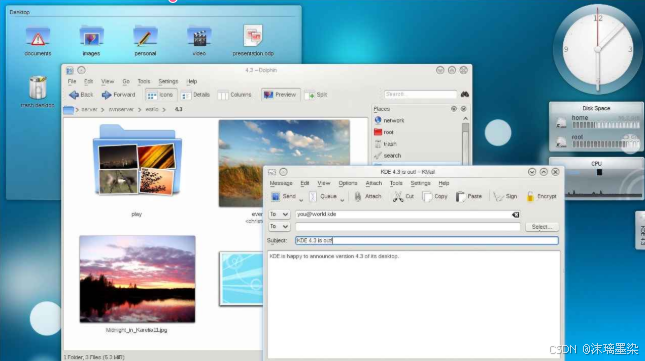This screenshot has width=645, height=361.
Task: Click the folder icon starting the breadcrumb
Action: pyautogui.click(x=68, y=110)
